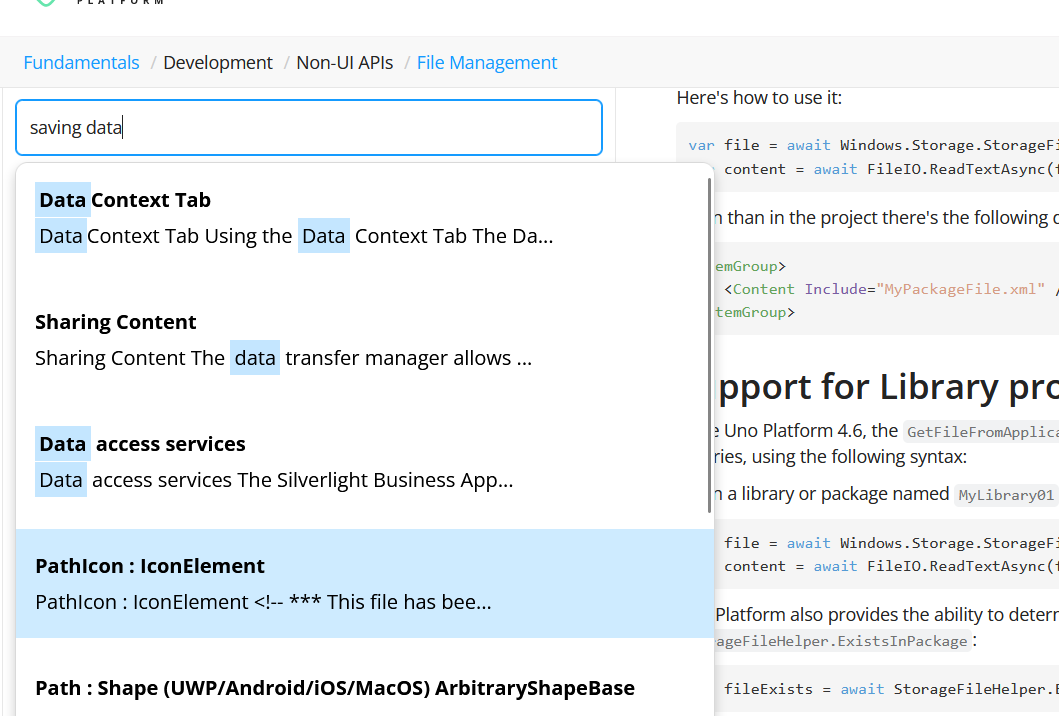Open the Fundamentals breadcrumb link
Image resolution: width=1059 pixels, height=716 pixels.
click(81, 62)
